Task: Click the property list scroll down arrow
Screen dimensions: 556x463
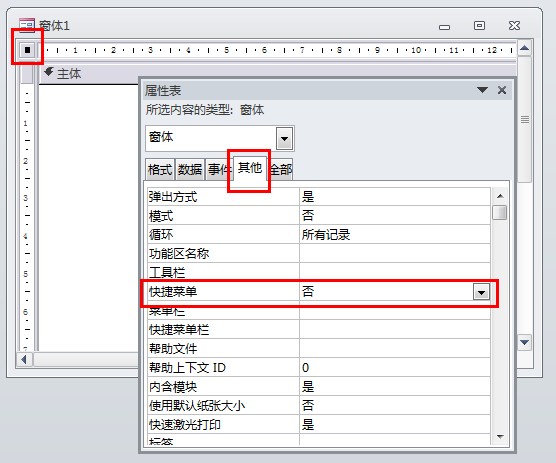Action: point(500,436)
